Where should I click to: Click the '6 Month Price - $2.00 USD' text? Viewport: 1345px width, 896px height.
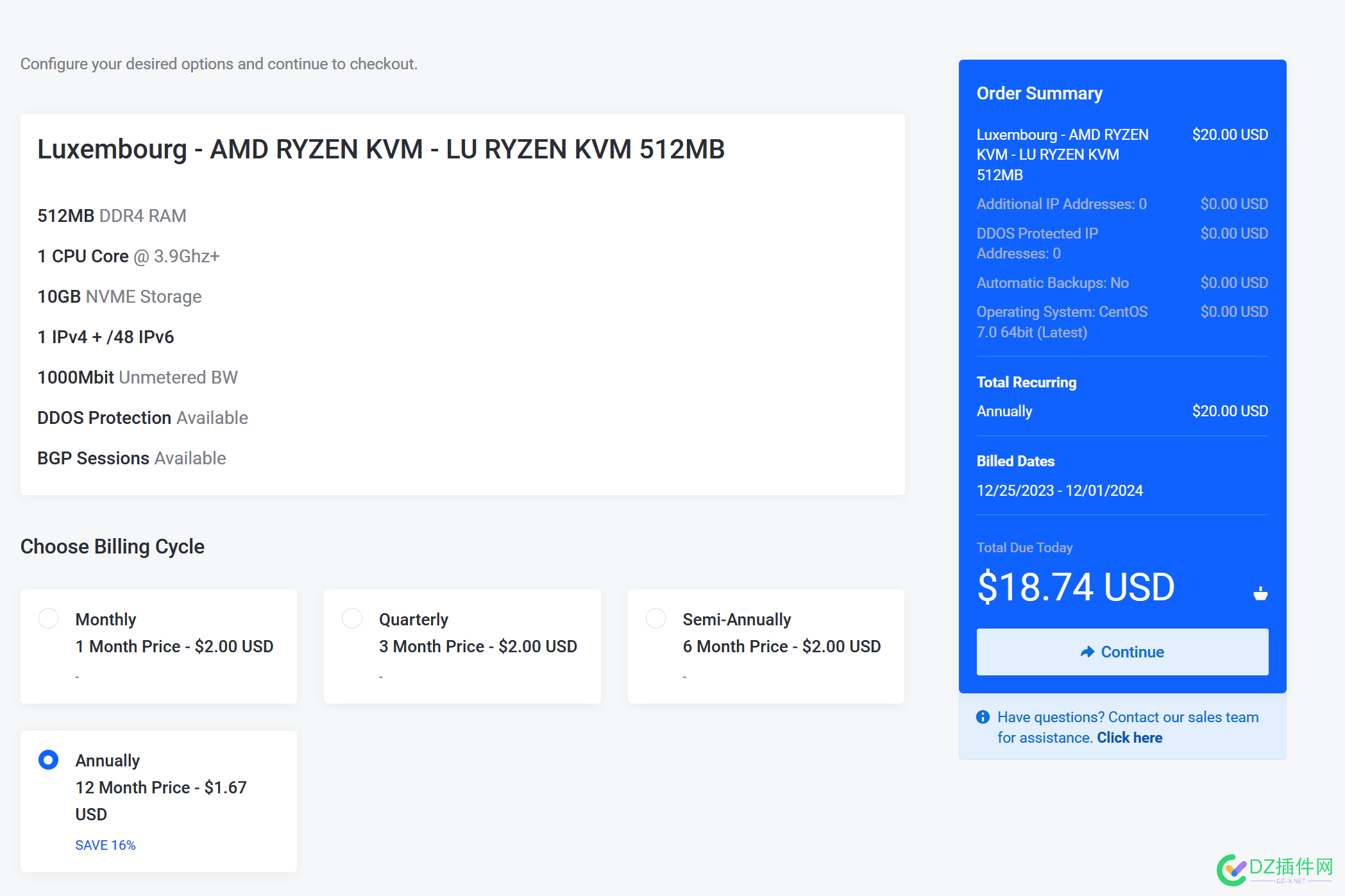pos(782,647)
